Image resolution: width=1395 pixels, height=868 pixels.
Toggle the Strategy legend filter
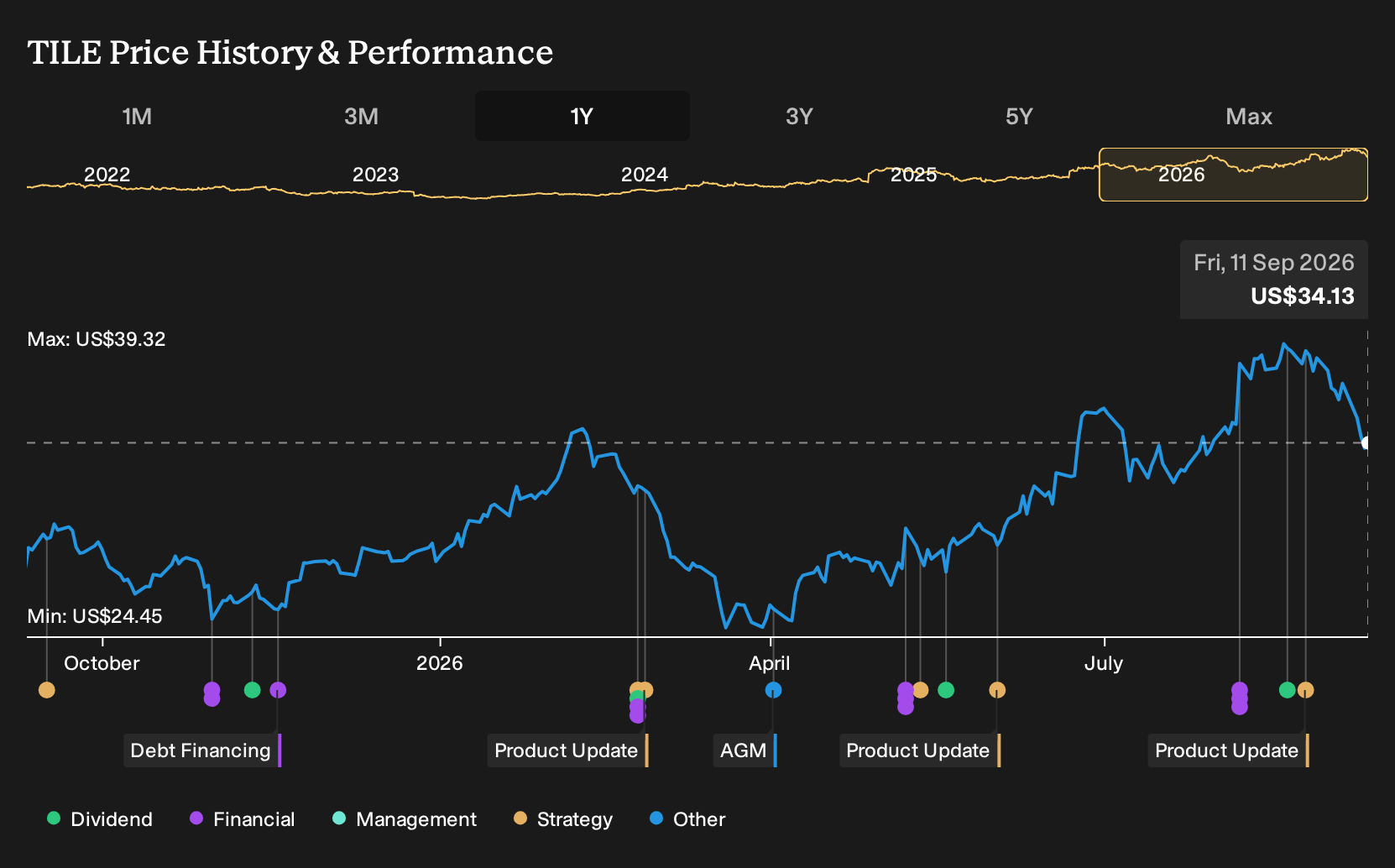(x=562, y=819)
